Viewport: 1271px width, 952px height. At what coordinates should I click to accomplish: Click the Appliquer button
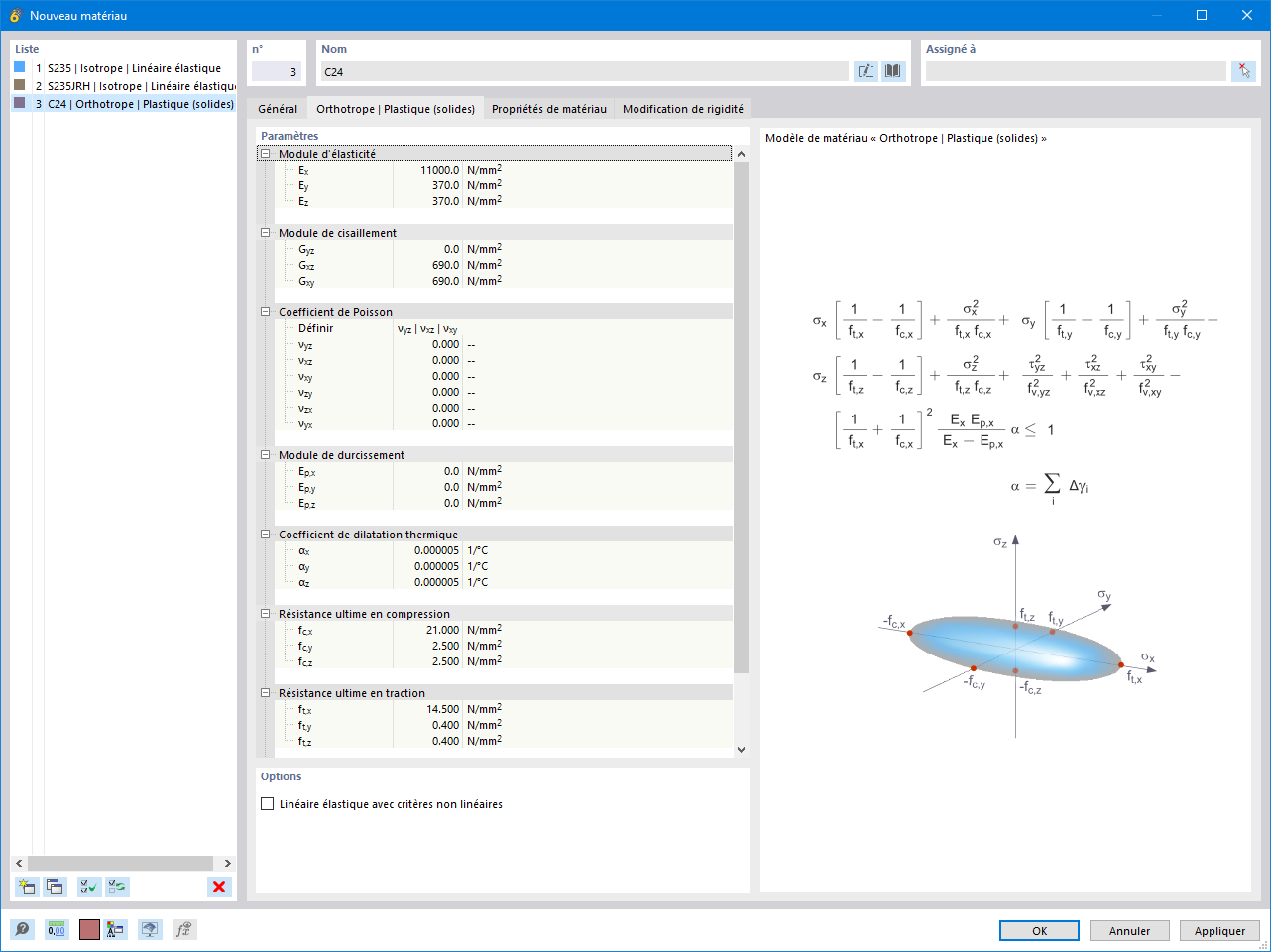pyautogui.click(x=1219, y=930)
